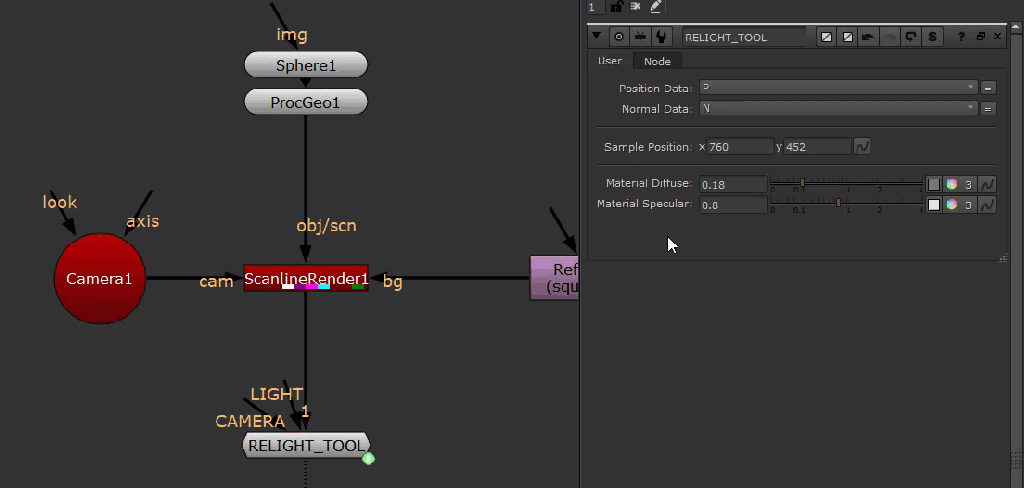Select the Camera1 node
This screenshot has height=488, width=1024.
pos(99,279)
